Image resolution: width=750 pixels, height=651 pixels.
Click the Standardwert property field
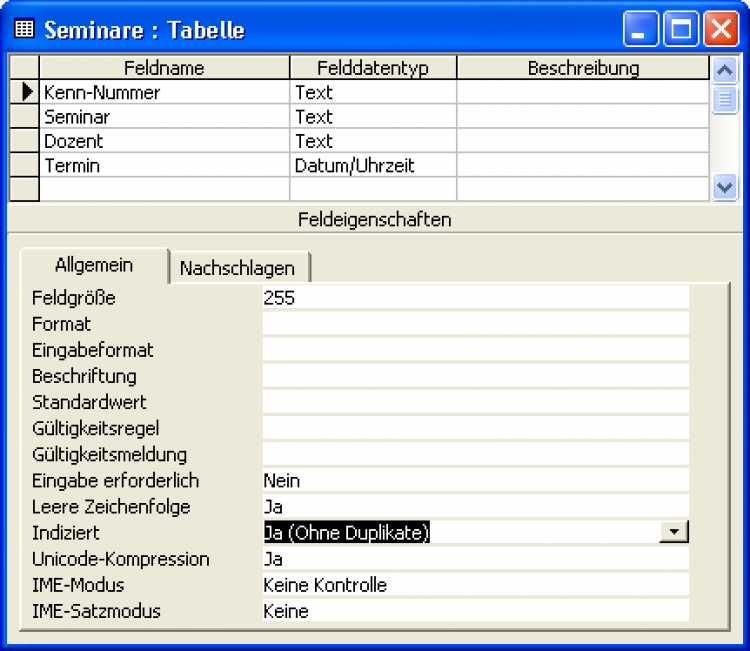click(475, 402)
